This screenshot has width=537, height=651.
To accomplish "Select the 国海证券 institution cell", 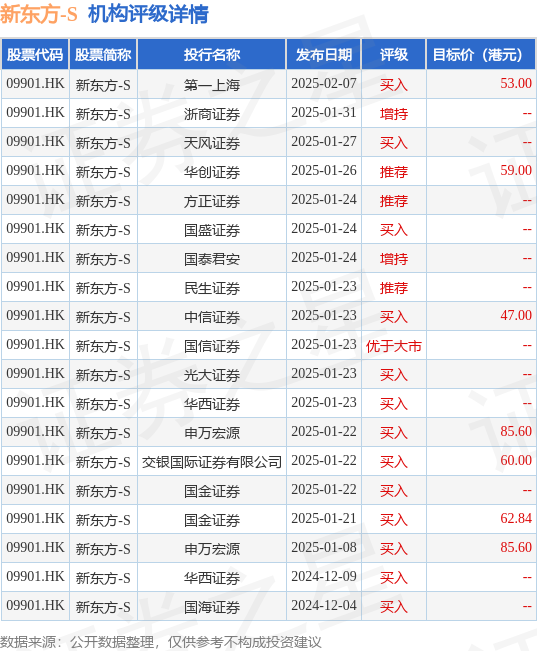I will [212, 607].
